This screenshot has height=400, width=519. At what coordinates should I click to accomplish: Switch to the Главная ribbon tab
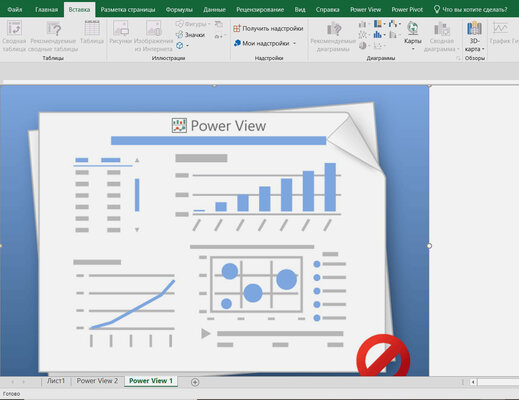(x=46, y=10)
